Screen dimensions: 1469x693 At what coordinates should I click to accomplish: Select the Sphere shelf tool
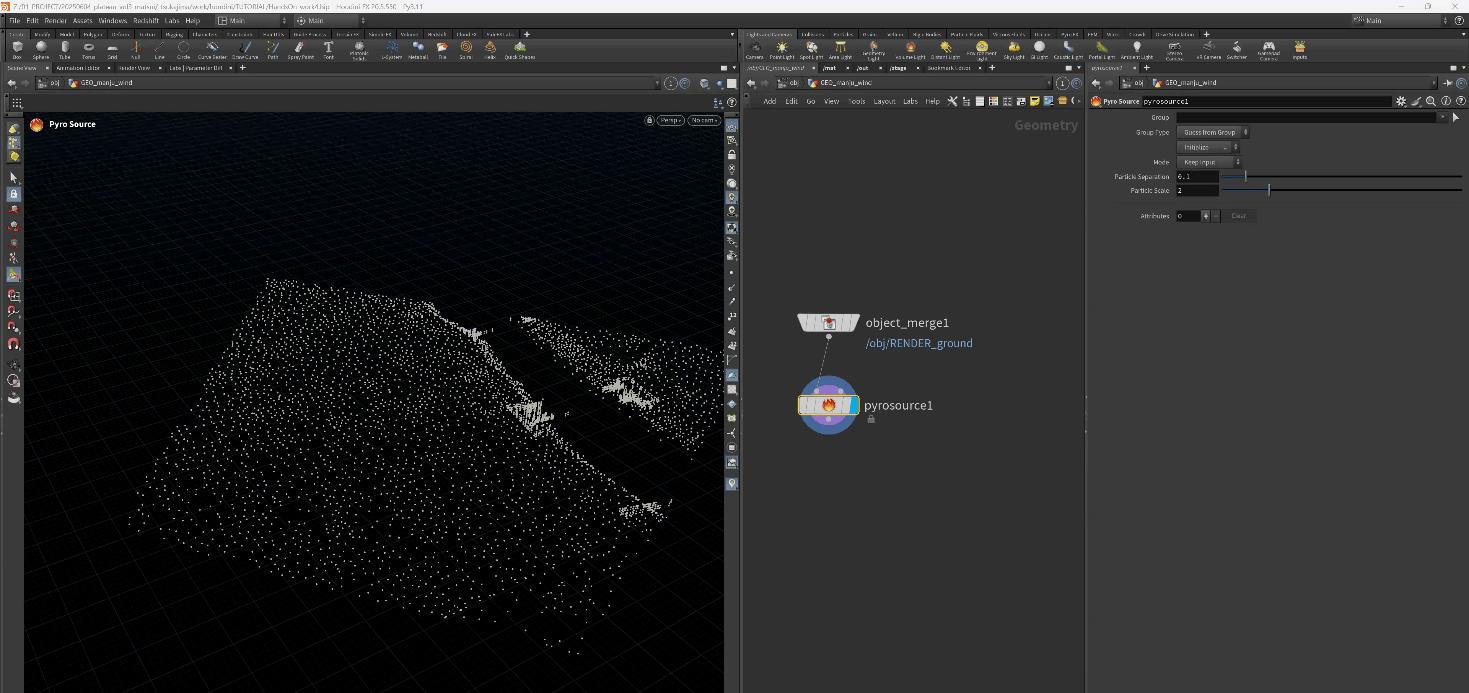[41, 49]
